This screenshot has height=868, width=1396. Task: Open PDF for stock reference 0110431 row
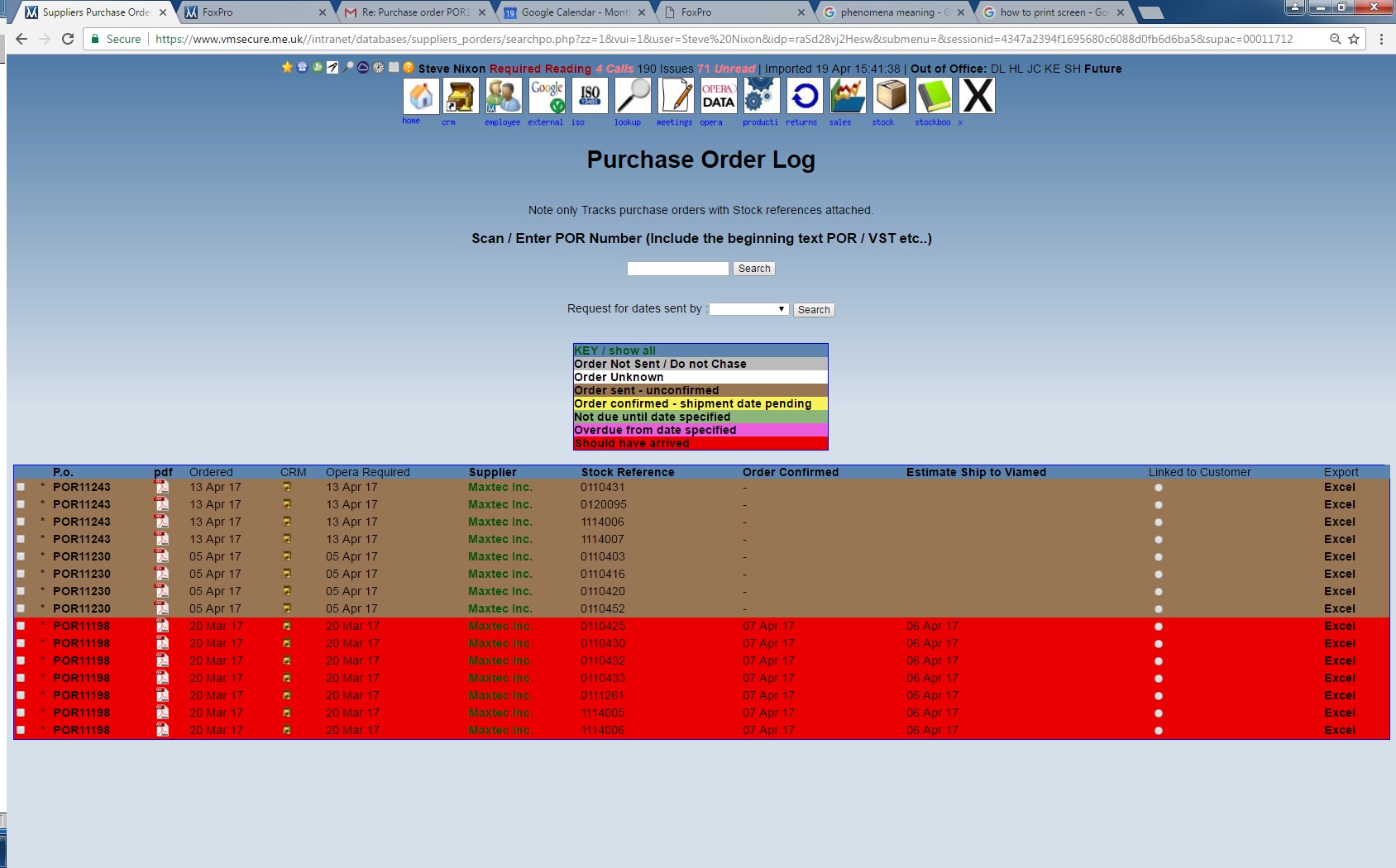(162, 488)
